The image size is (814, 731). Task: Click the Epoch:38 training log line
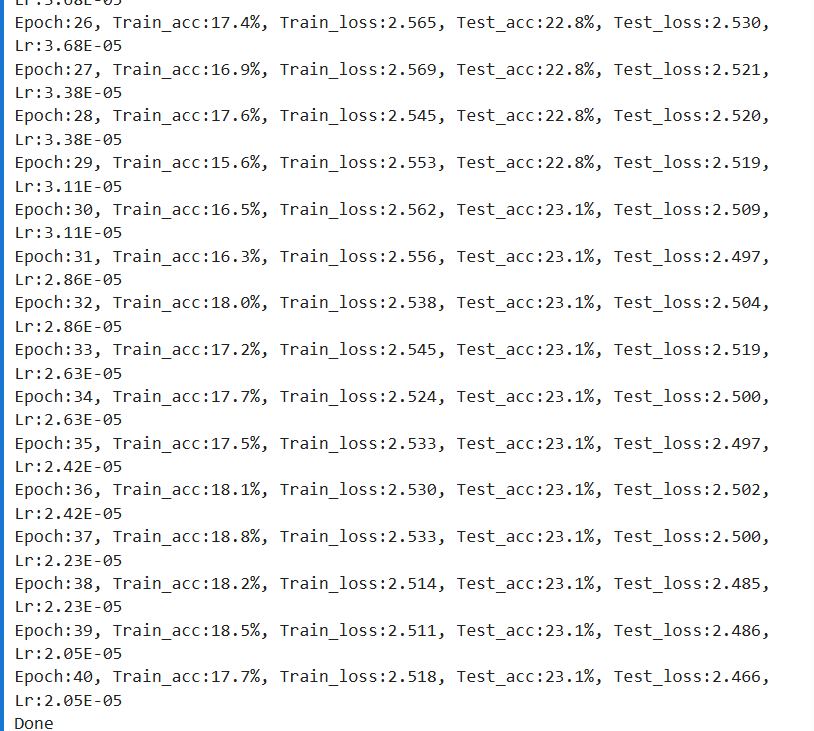tap(392, 584)
